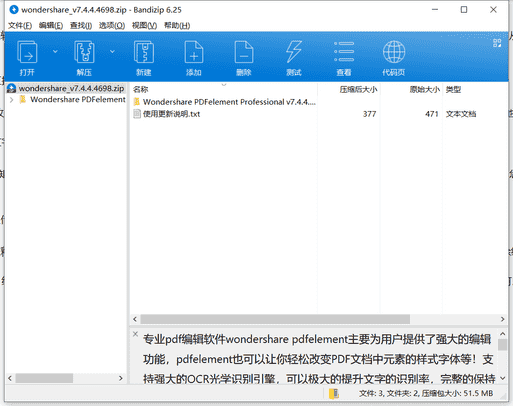Open the 帮助(H) menu

[x=177, y=25]
